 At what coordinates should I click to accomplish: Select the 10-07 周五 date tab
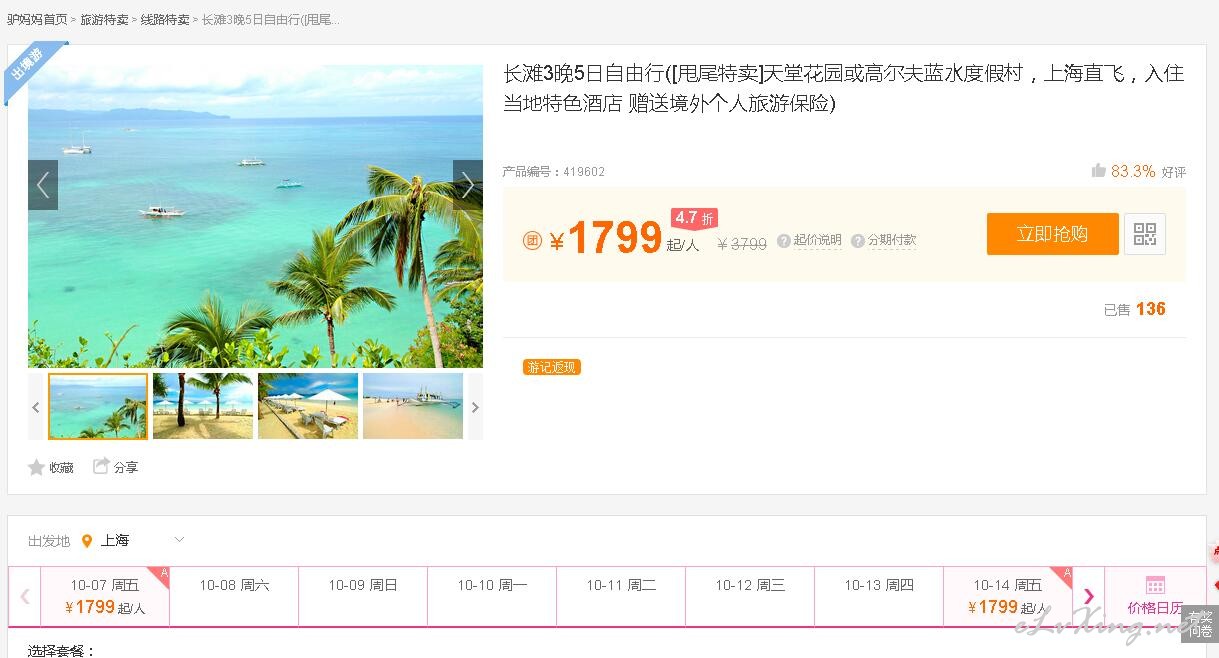(105, 596)
